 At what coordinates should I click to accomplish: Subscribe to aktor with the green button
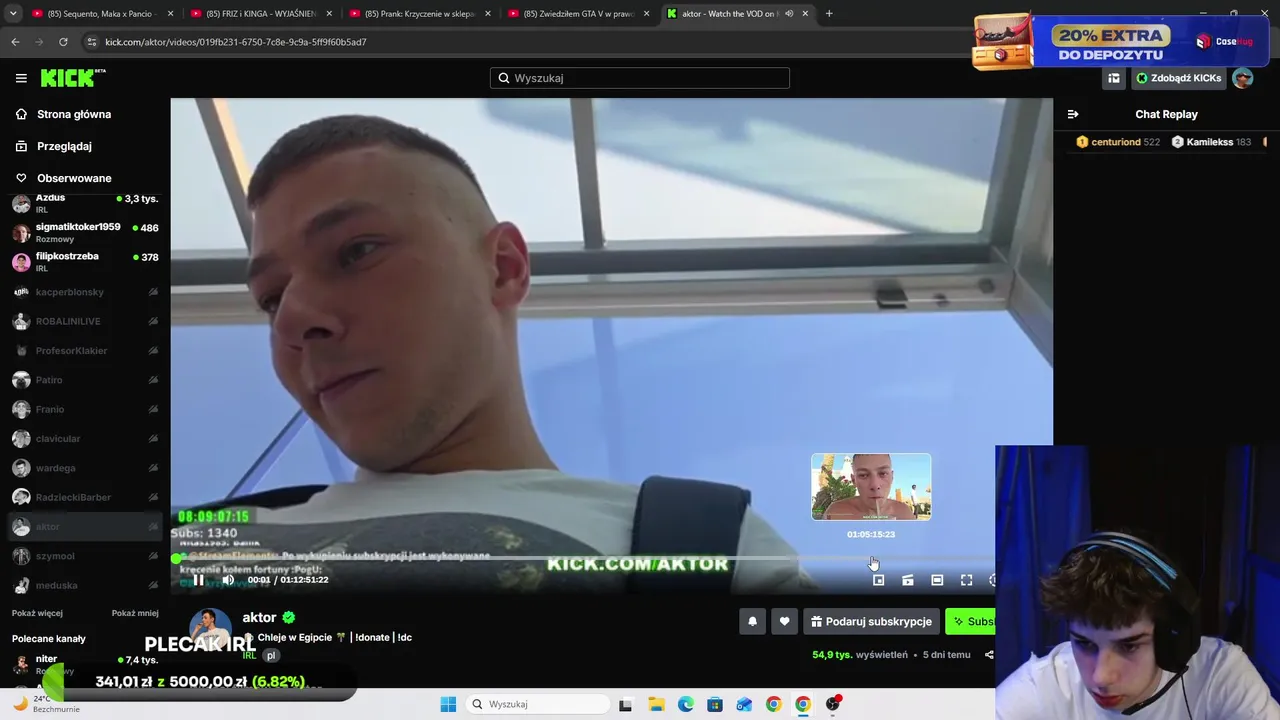click(971, 622)
